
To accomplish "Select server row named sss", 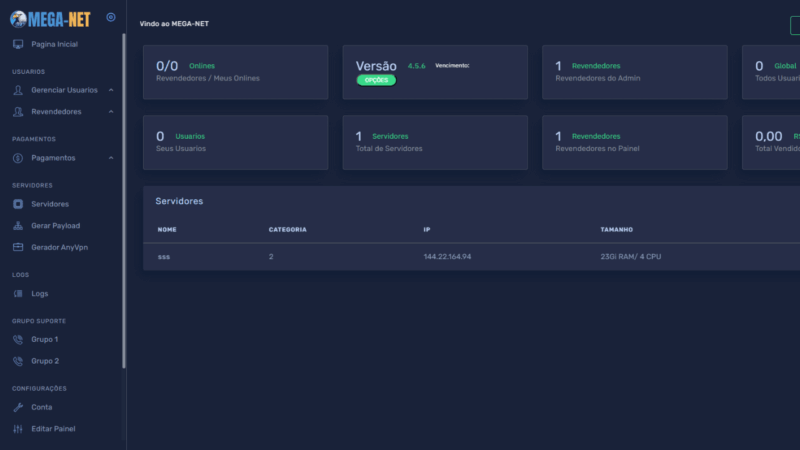I will pos(471,257).
